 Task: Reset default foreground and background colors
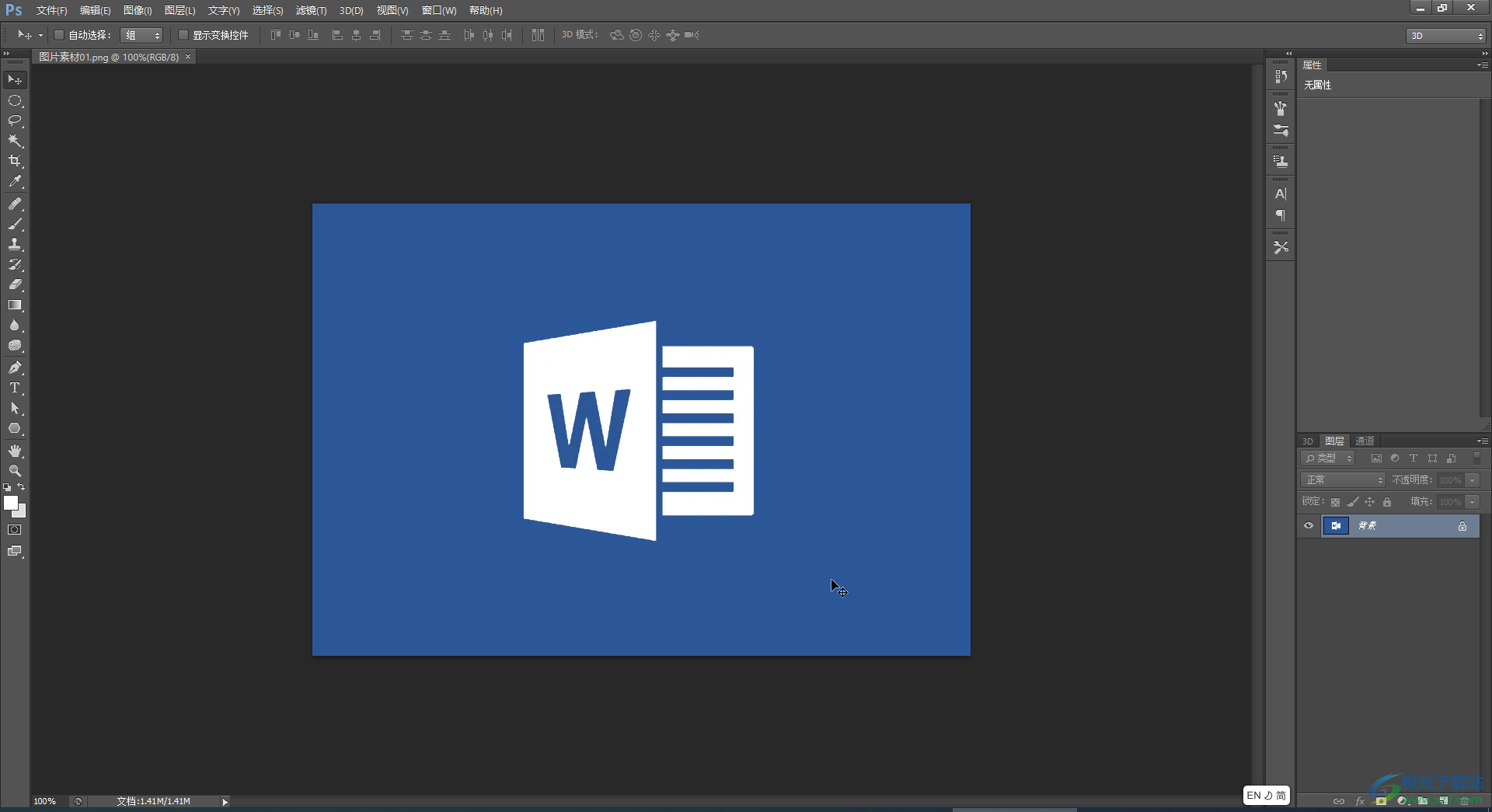coord(7,487)
